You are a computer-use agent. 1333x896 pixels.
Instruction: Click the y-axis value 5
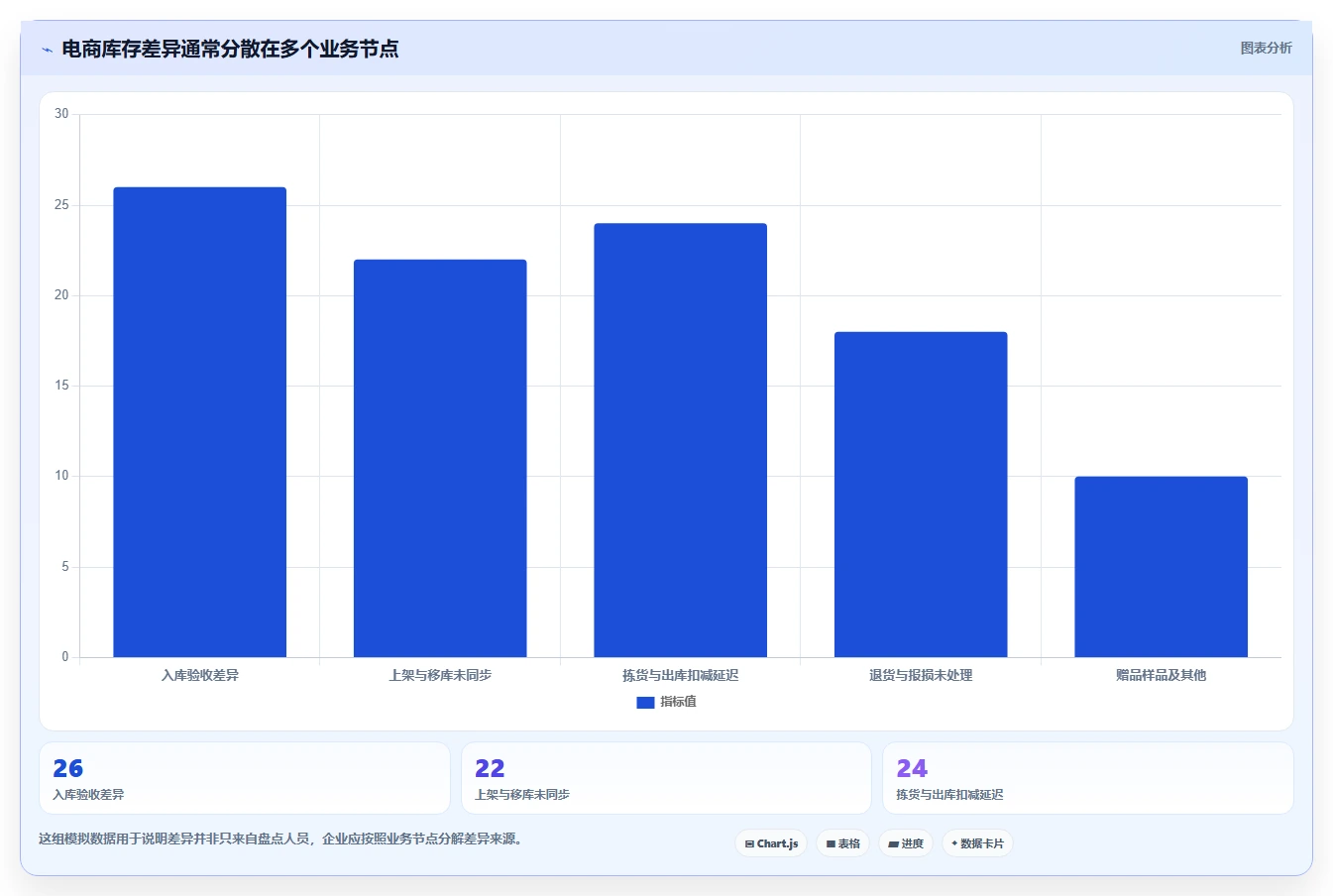65,567
